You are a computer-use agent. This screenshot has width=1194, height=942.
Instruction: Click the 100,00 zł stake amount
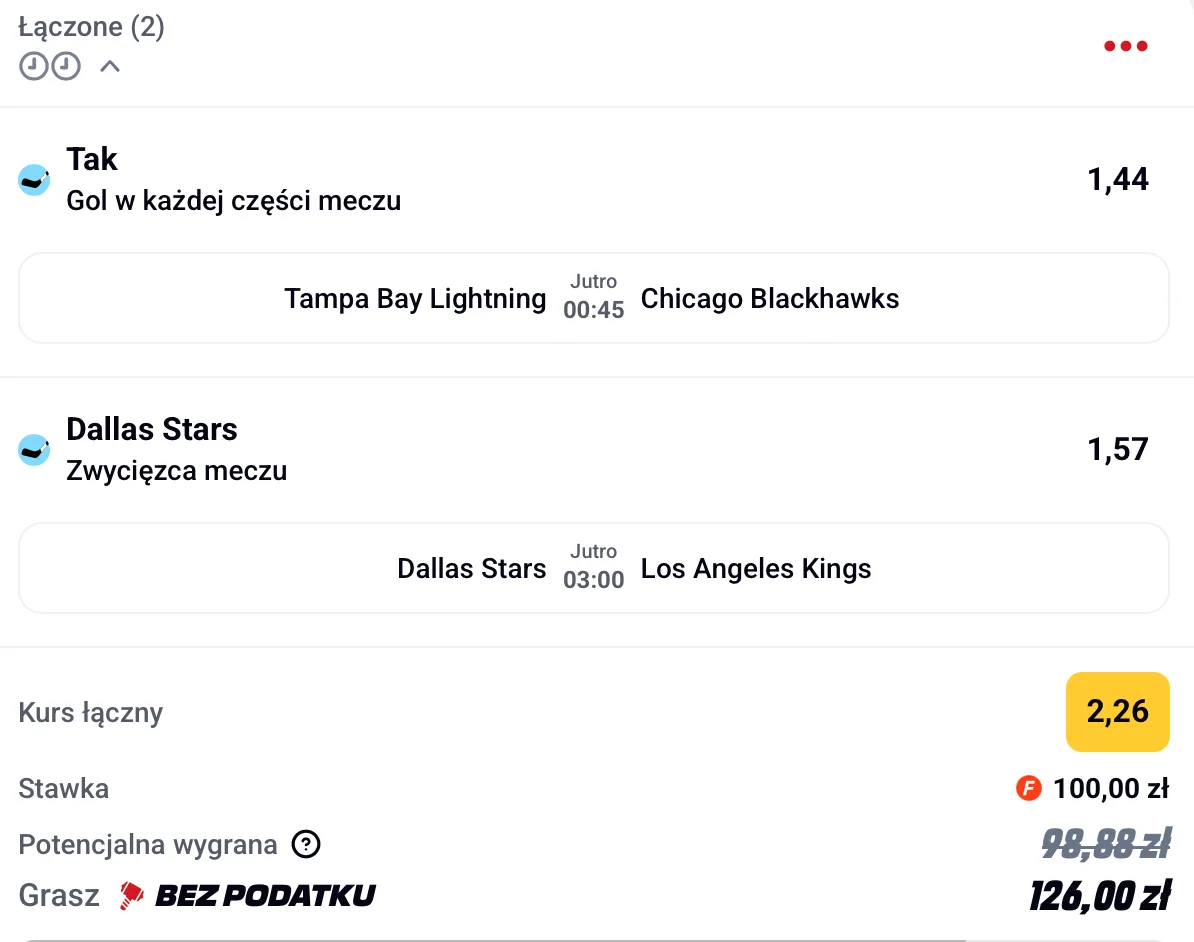coord(1110,789)
